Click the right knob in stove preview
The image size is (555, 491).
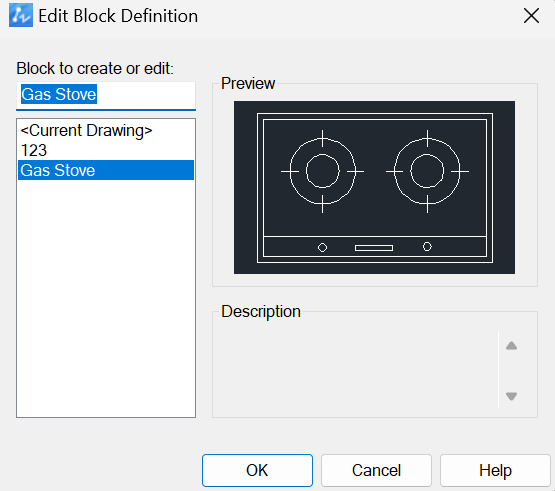pos(427,246)
